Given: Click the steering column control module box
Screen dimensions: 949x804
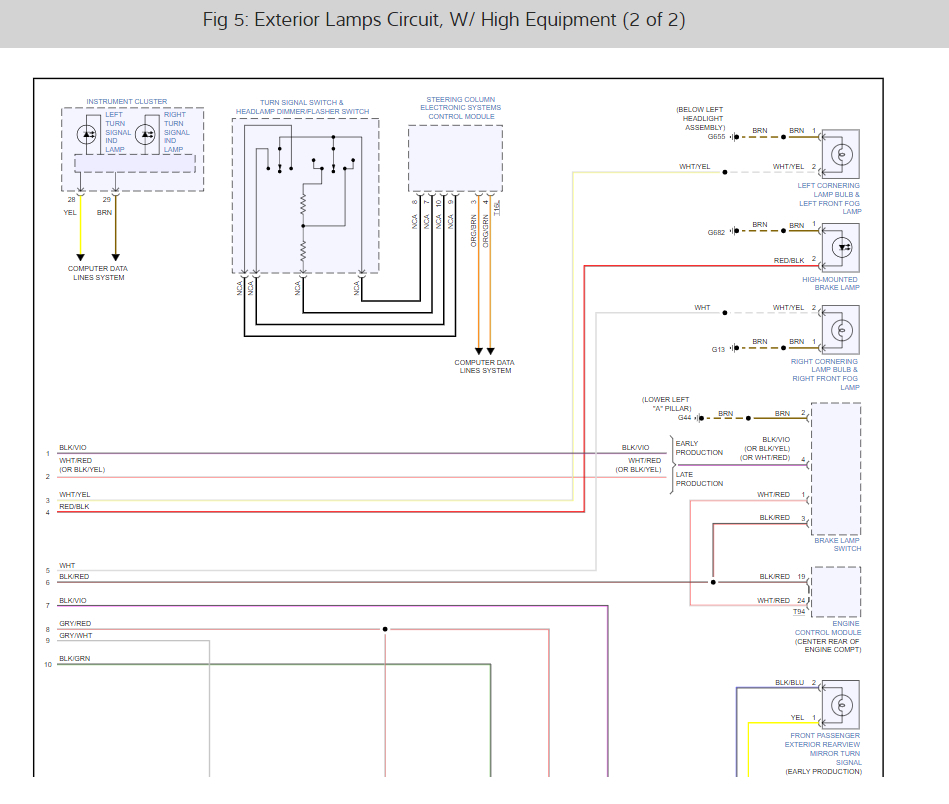Looking at the screenshot, I should click(x=455, y=158).
